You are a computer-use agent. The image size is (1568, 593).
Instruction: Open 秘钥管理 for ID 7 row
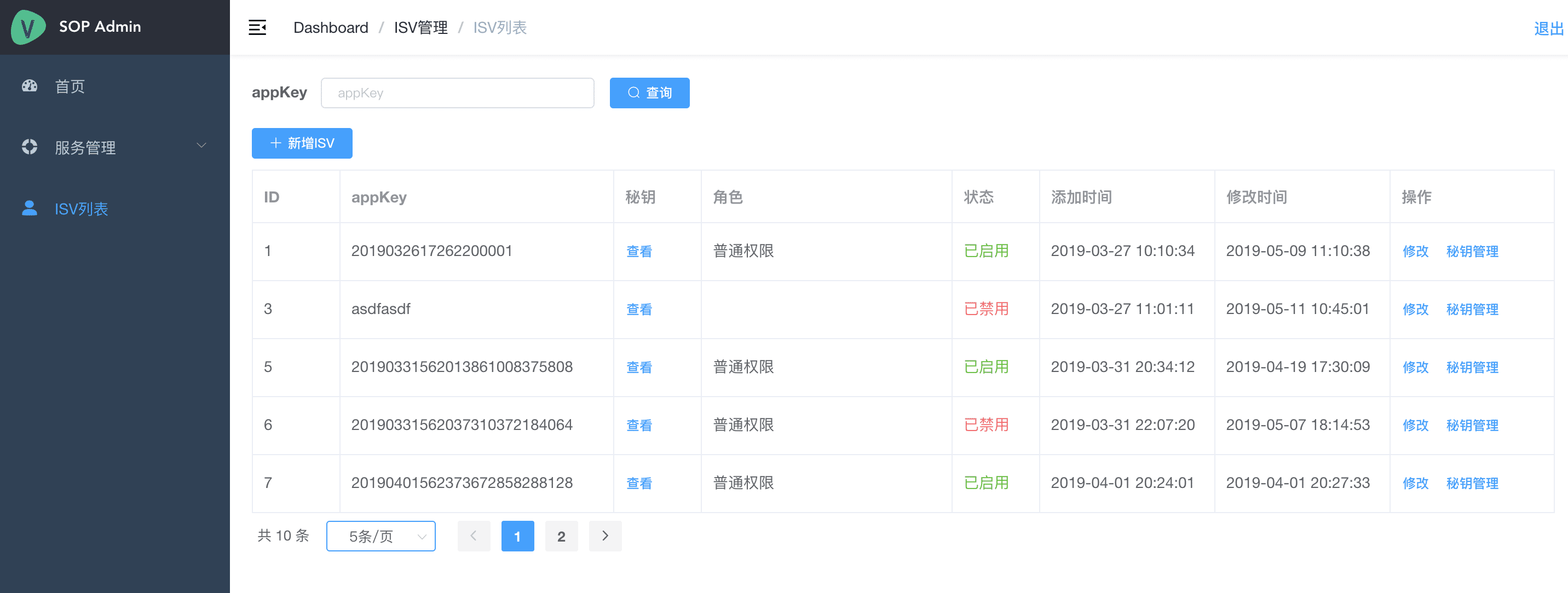1472,483
